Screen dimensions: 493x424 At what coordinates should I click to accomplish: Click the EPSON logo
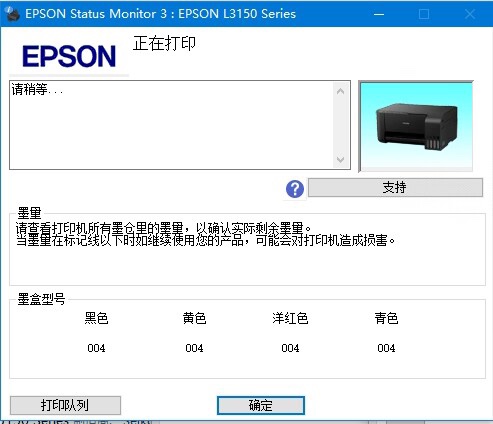[69, 56]
